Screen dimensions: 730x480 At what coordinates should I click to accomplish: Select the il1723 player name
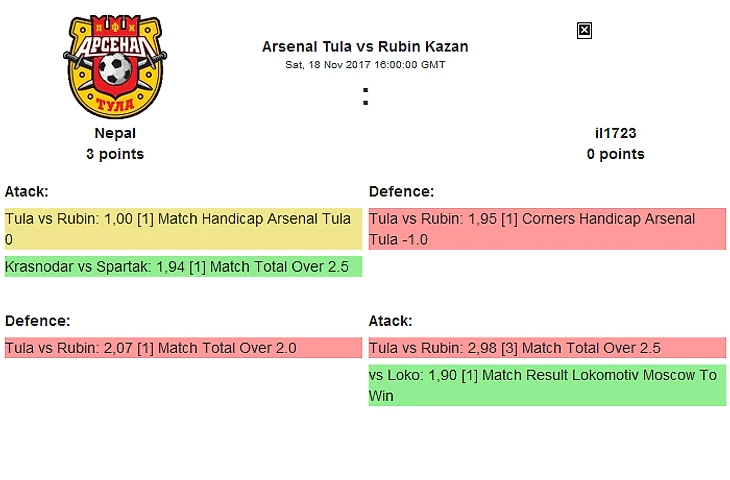tap(615, 133)
